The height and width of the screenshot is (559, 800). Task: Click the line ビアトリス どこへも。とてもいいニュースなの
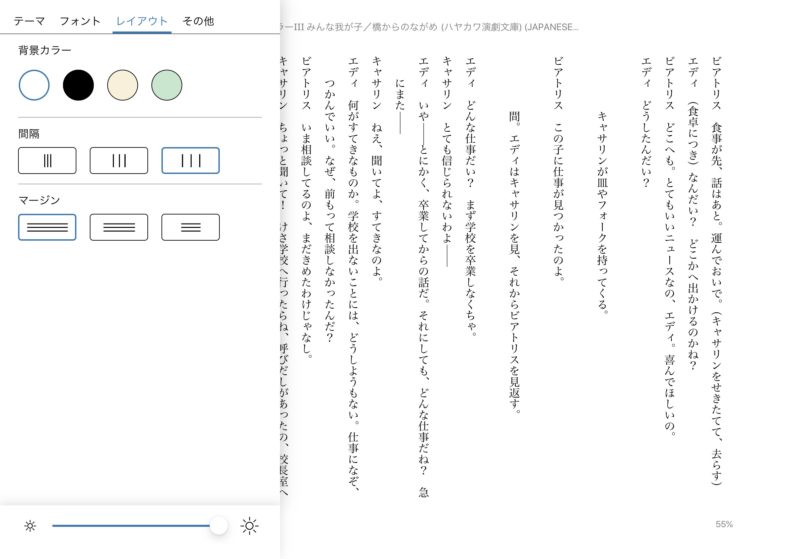tap(669, 246)
